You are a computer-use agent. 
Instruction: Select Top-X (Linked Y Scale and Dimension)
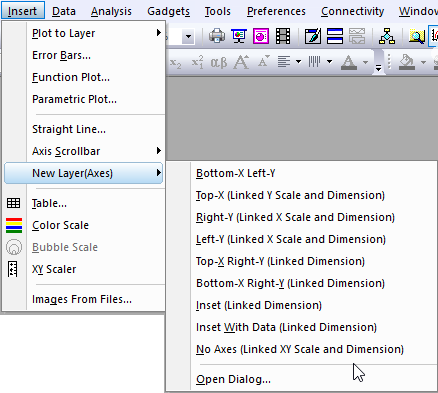(302, 195)
